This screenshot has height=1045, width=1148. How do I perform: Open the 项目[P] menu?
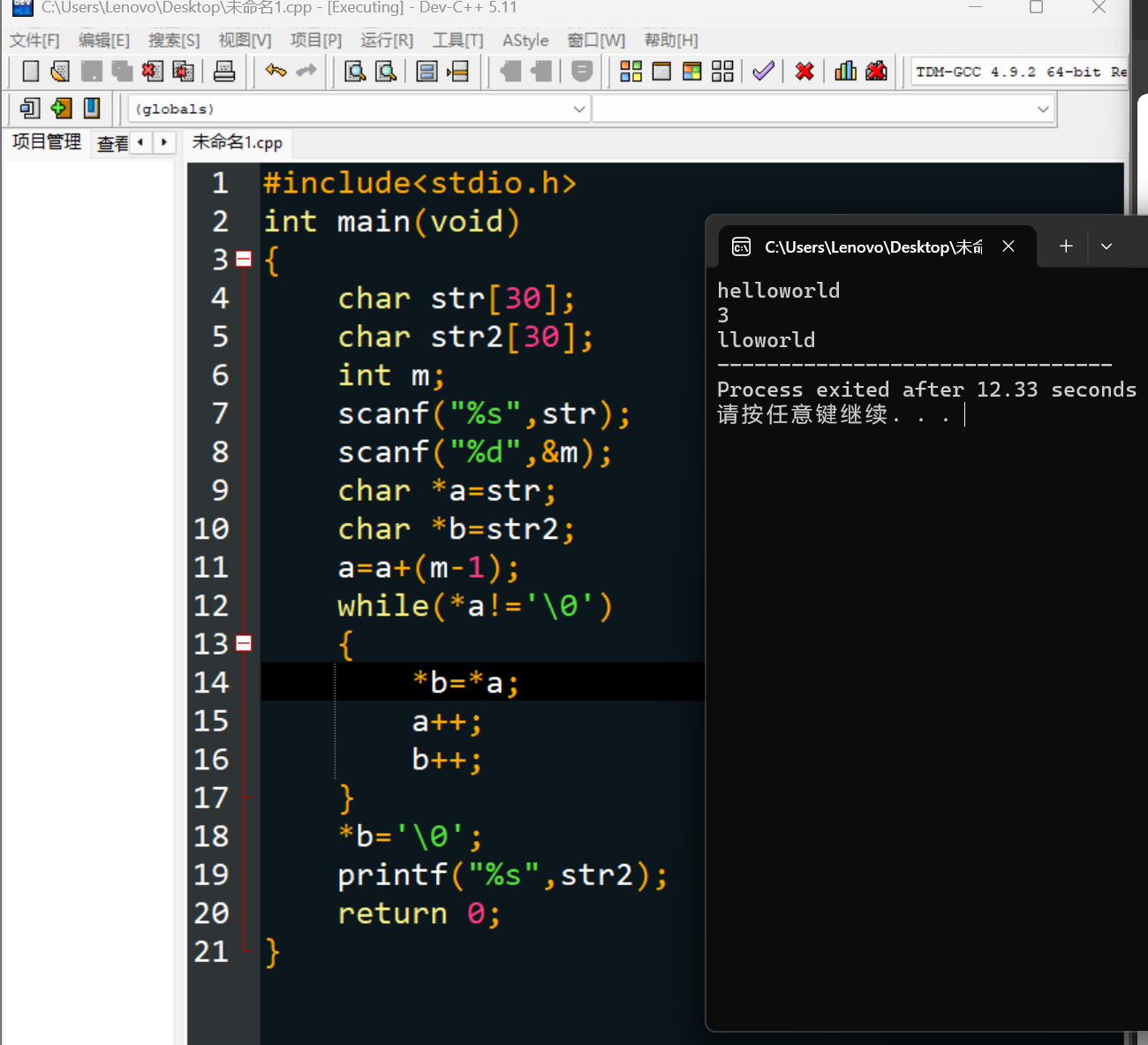tap(316, 41)
